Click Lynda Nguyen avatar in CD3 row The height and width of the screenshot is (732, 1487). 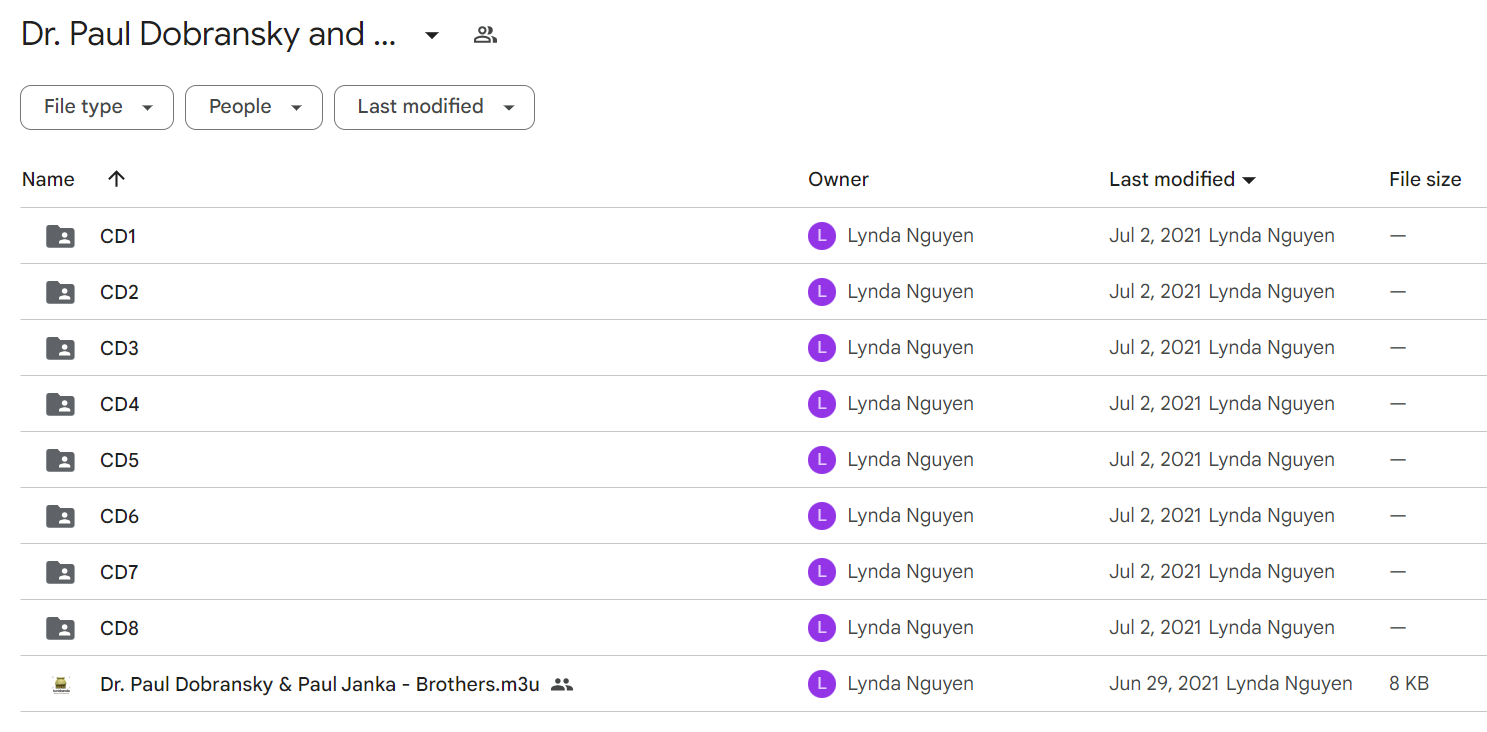pyautogui.click(x=822, y=348)
